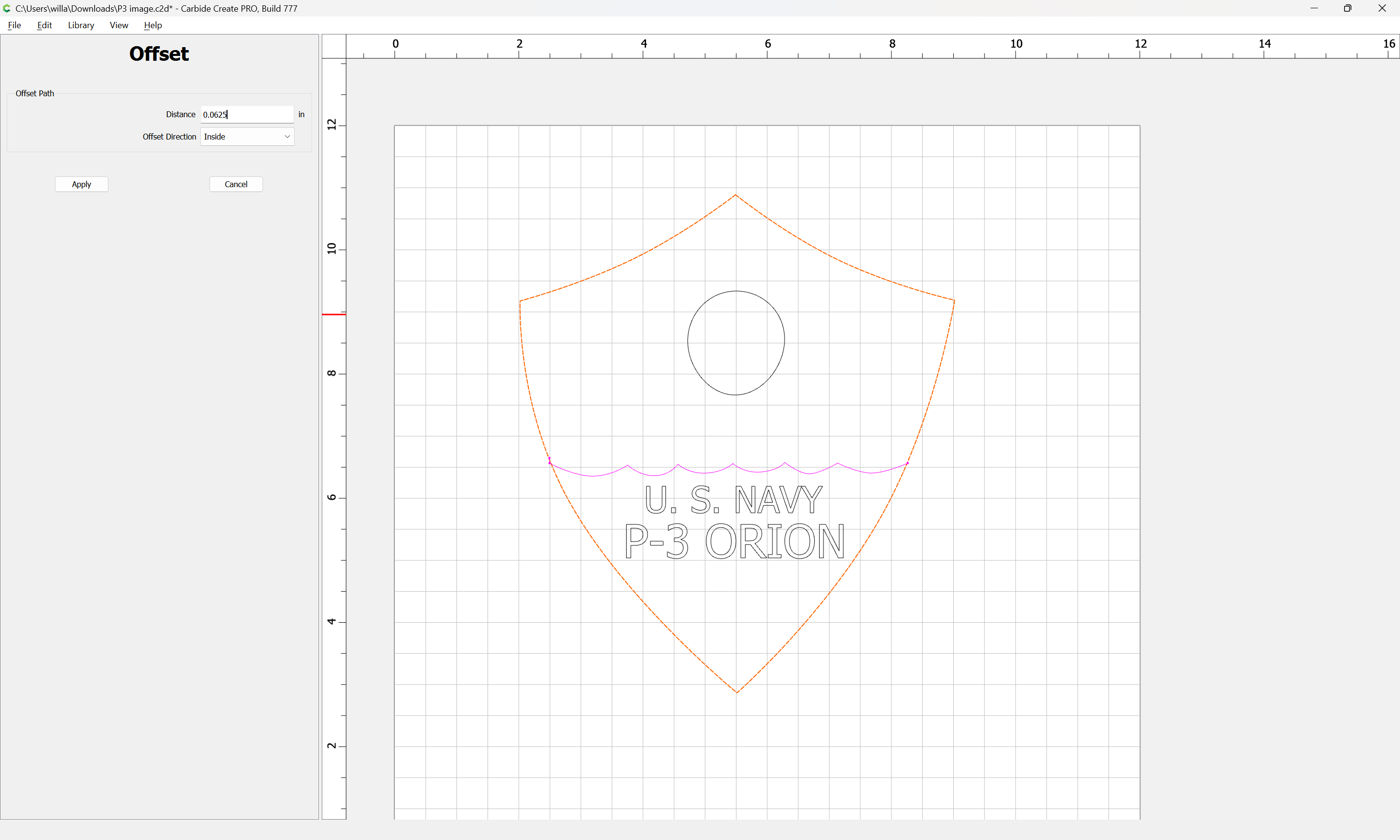This screenshot has height=840, width=1400.
Task: Click the Offset Direction dropdown arrow
Action: click(287, 137)
